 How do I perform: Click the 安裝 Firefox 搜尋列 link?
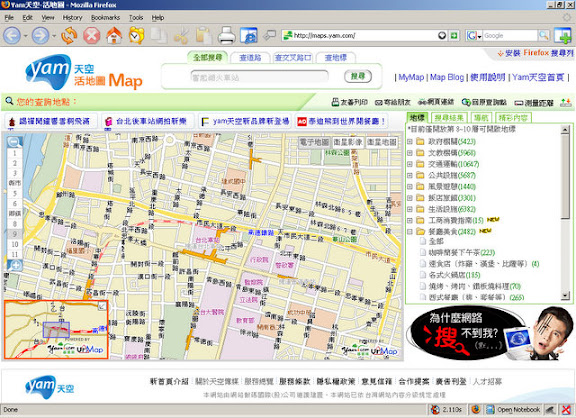point(536,53)
